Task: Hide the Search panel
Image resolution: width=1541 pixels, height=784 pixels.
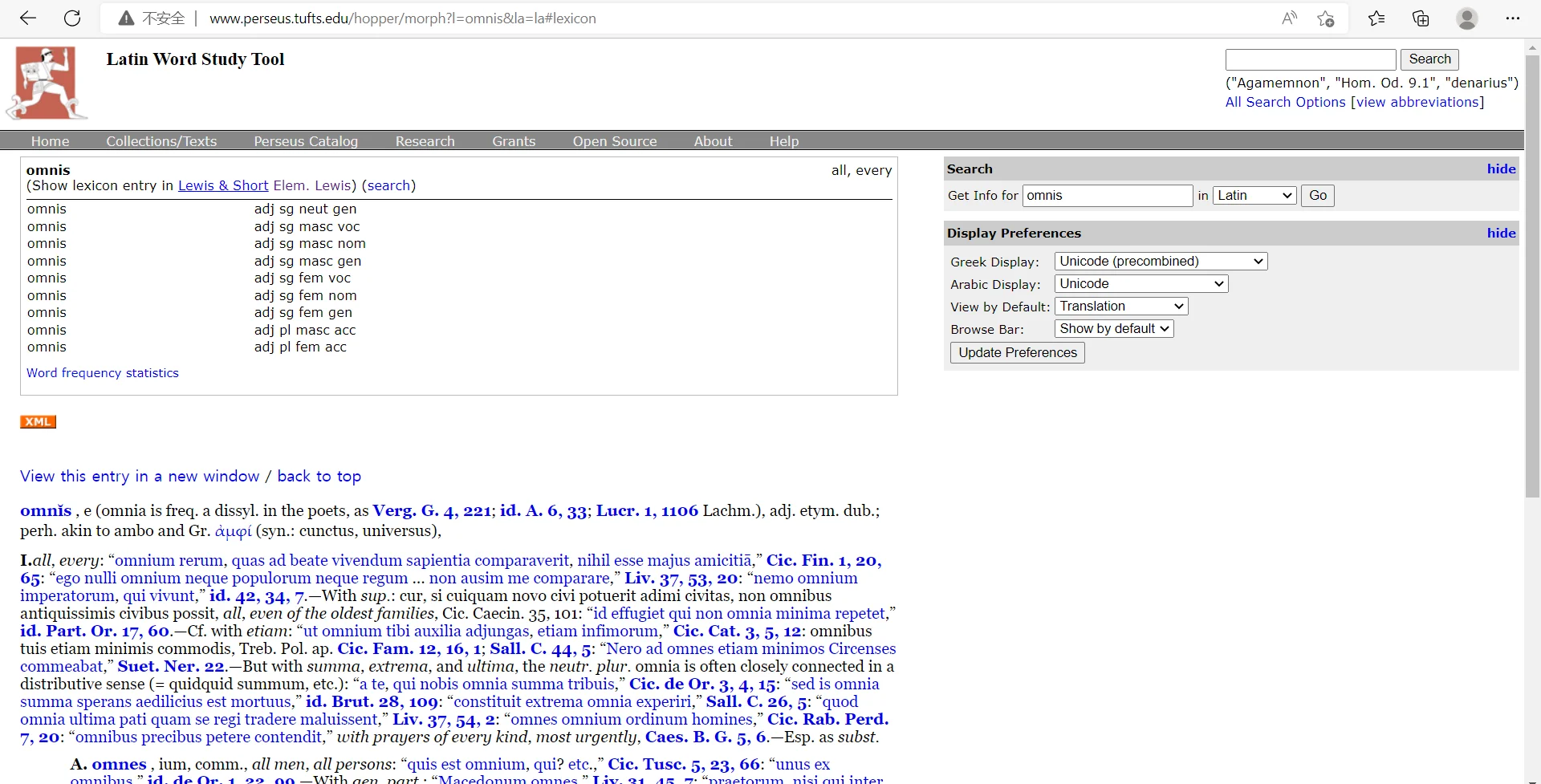Action: click(1501, 169)
